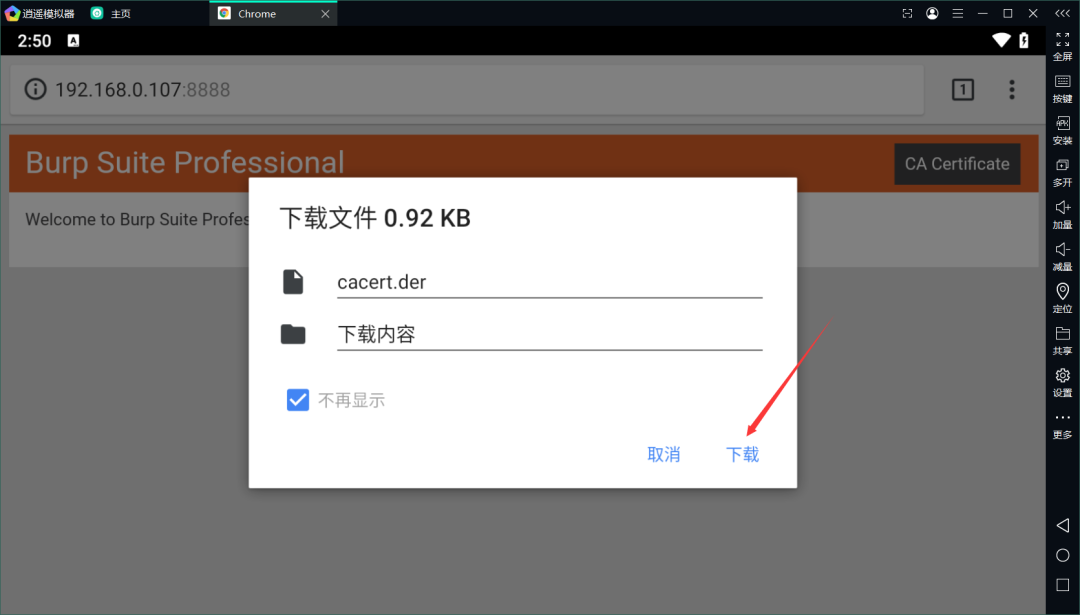
Task: Open the Chrome tab switcher
Action: [x=962, y=90]
